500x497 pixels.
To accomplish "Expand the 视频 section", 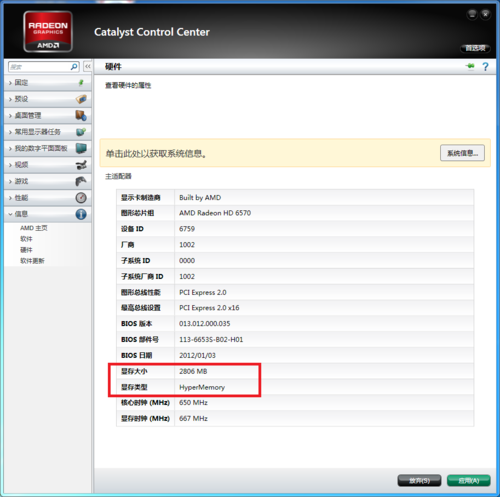I will 48,165.
